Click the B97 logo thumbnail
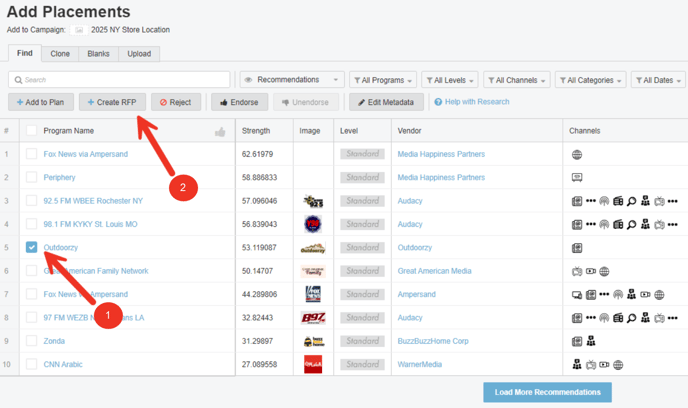The height and width of the screenshot is (408, 688). point(313,318)
